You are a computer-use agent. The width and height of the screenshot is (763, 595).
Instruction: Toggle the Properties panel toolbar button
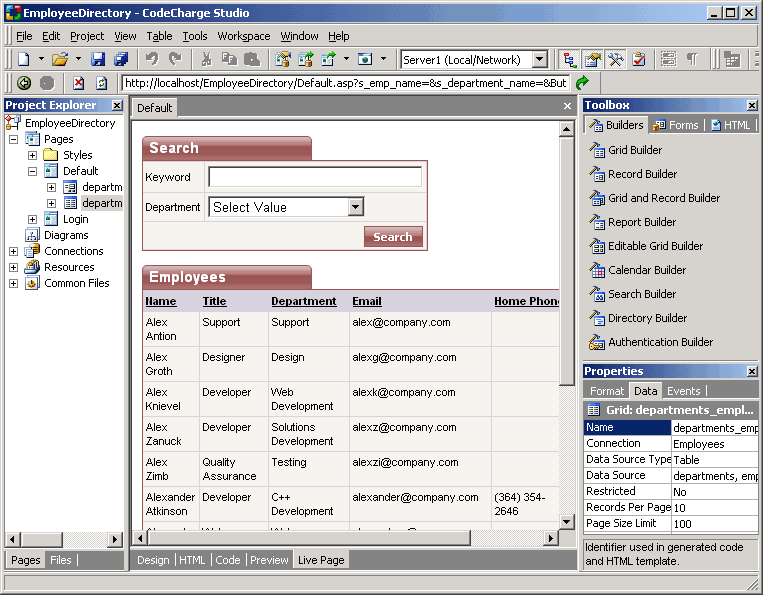(593, 60)
